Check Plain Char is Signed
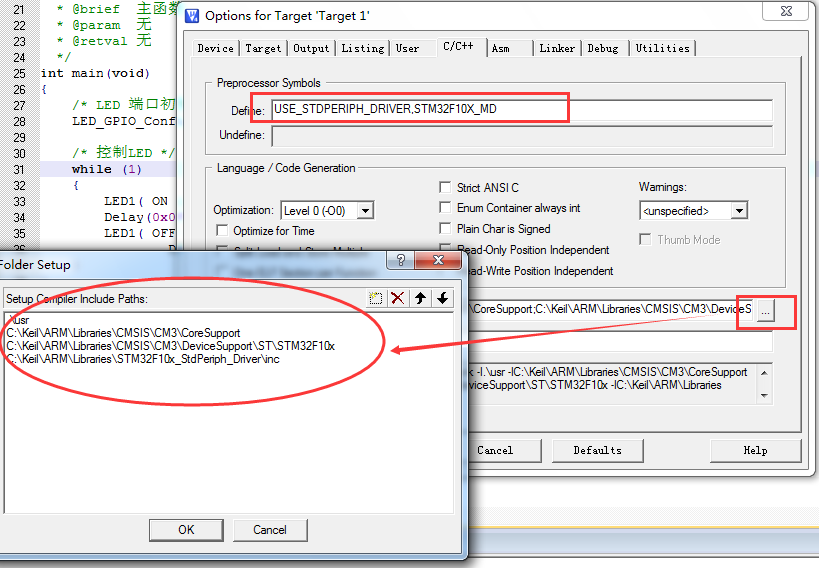 click(x=445, y=228)
